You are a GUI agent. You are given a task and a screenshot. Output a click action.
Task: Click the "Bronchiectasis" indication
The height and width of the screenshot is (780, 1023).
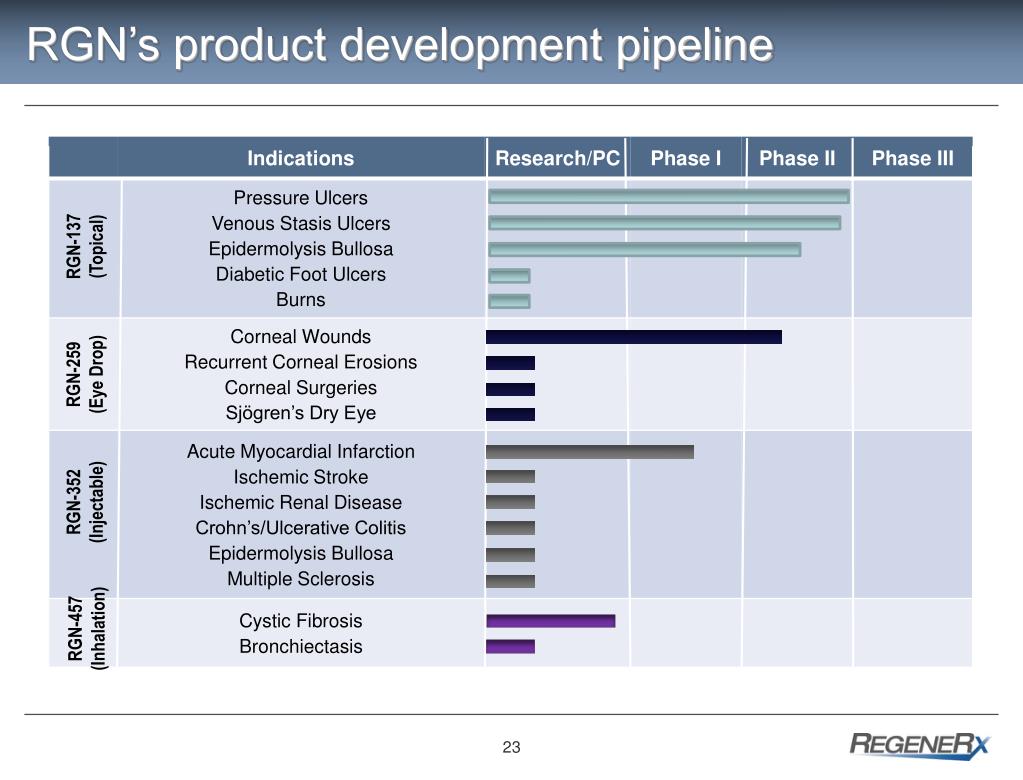tap(301, 646)
